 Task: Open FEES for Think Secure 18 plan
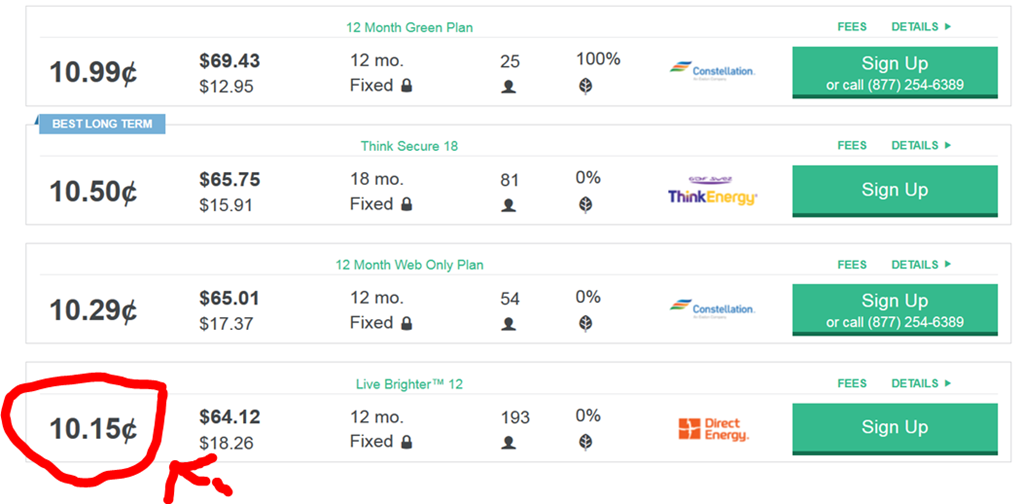[x=852, y=146]
